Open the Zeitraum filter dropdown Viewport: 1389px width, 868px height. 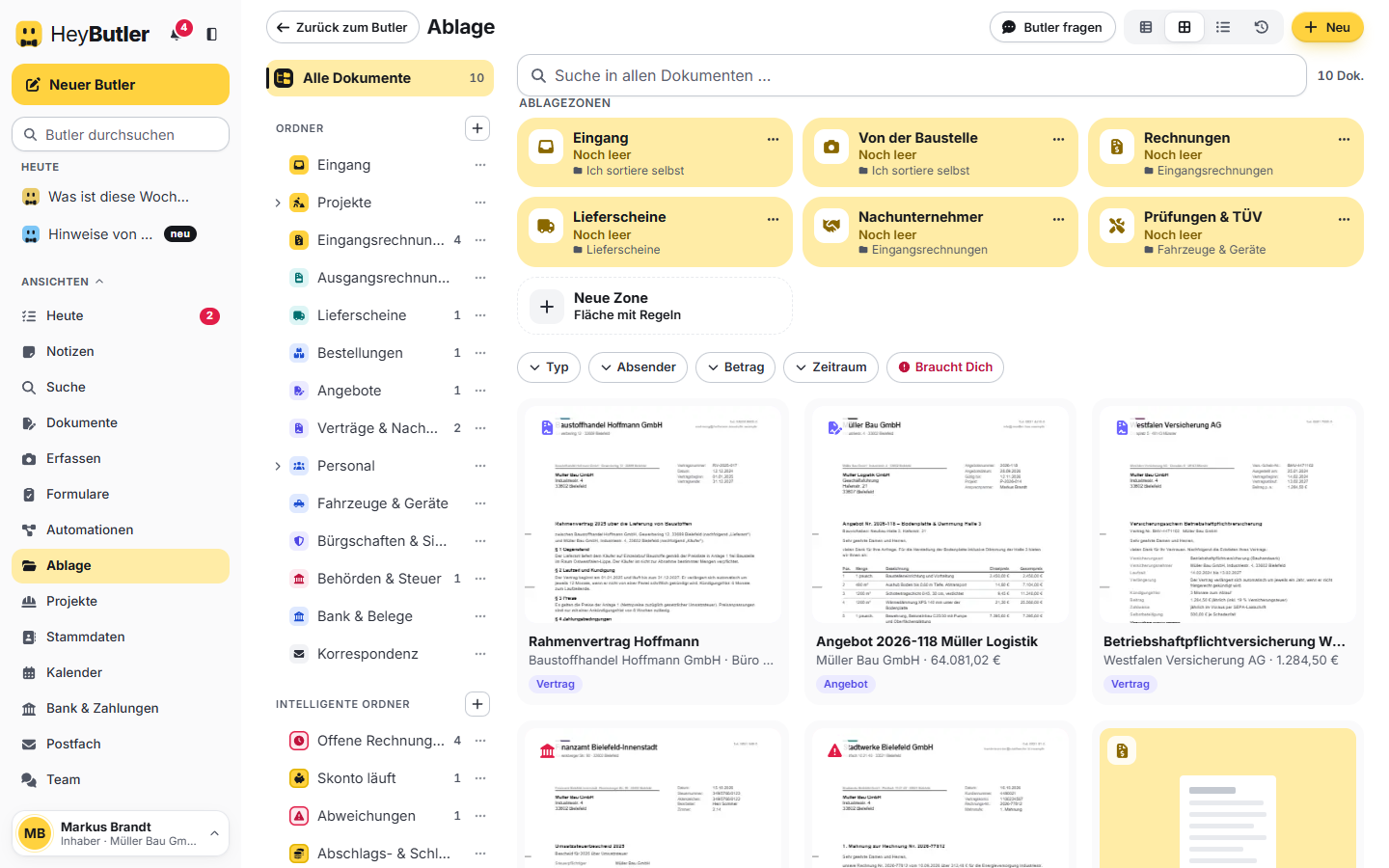click(x=831, y=367)
